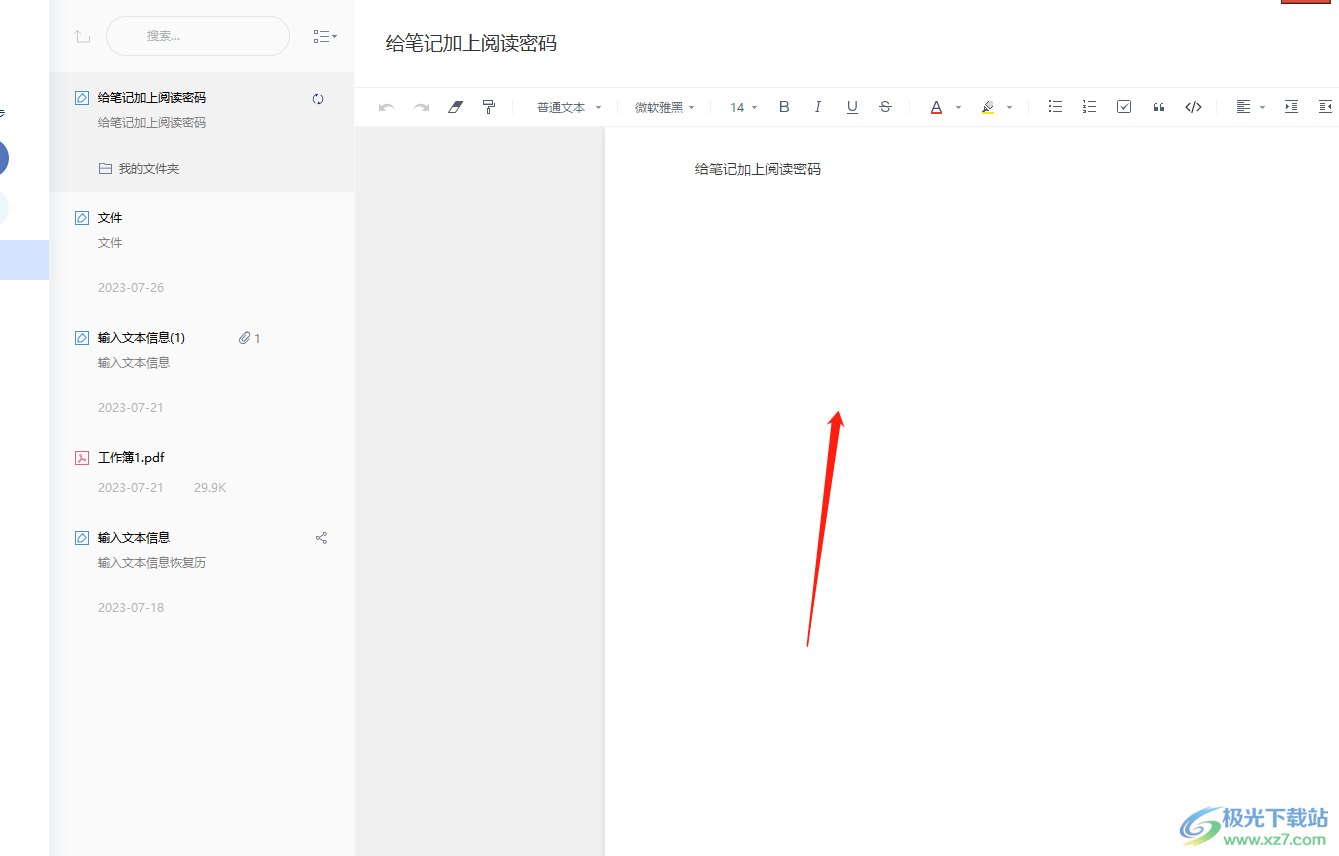1339x856 pixels.
Task: Click the sync icon on first note
Action: point(318,98)
